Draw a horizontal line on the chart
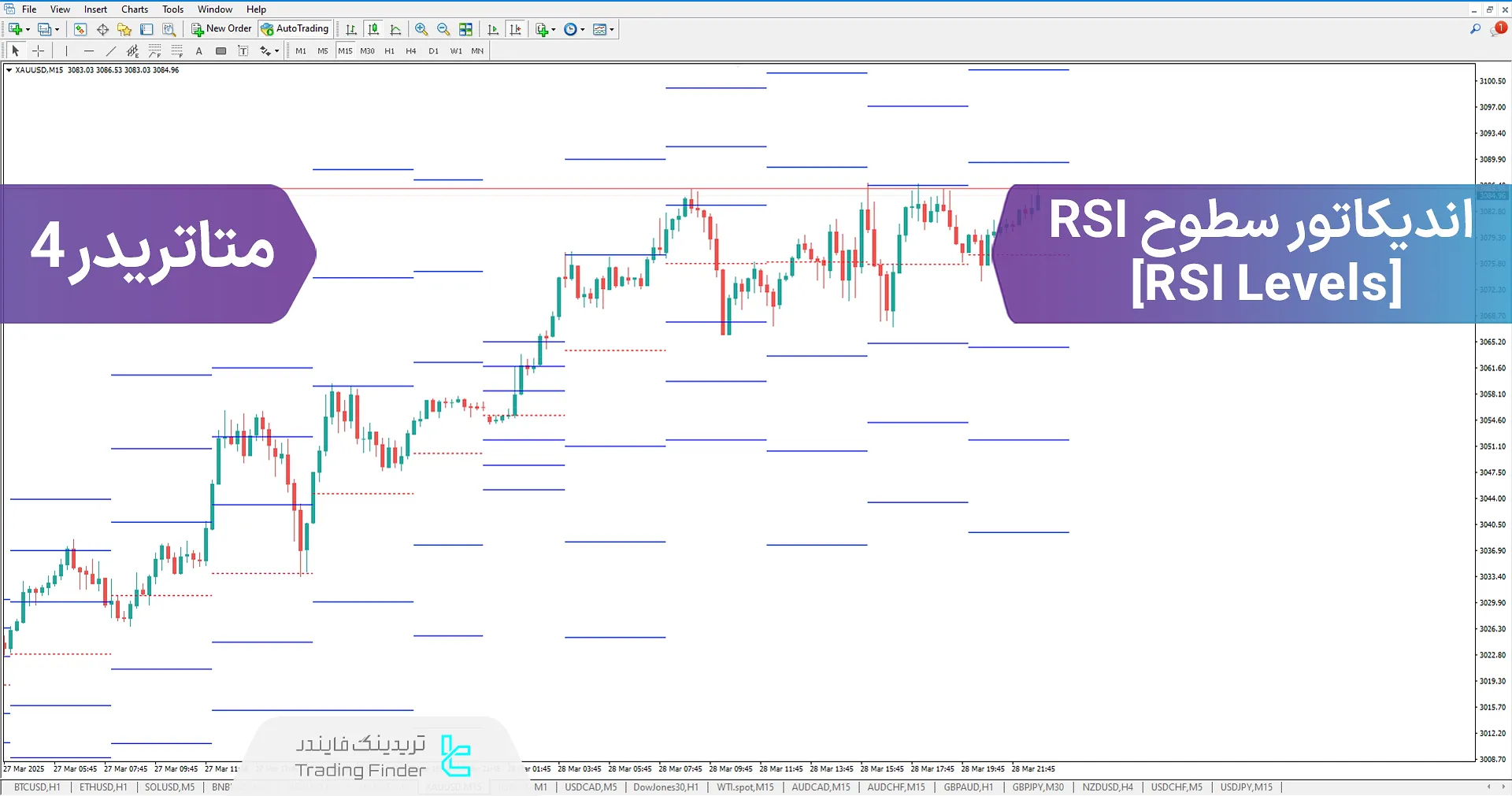Viewport: 1512px width, 796px height. (88, 50)
